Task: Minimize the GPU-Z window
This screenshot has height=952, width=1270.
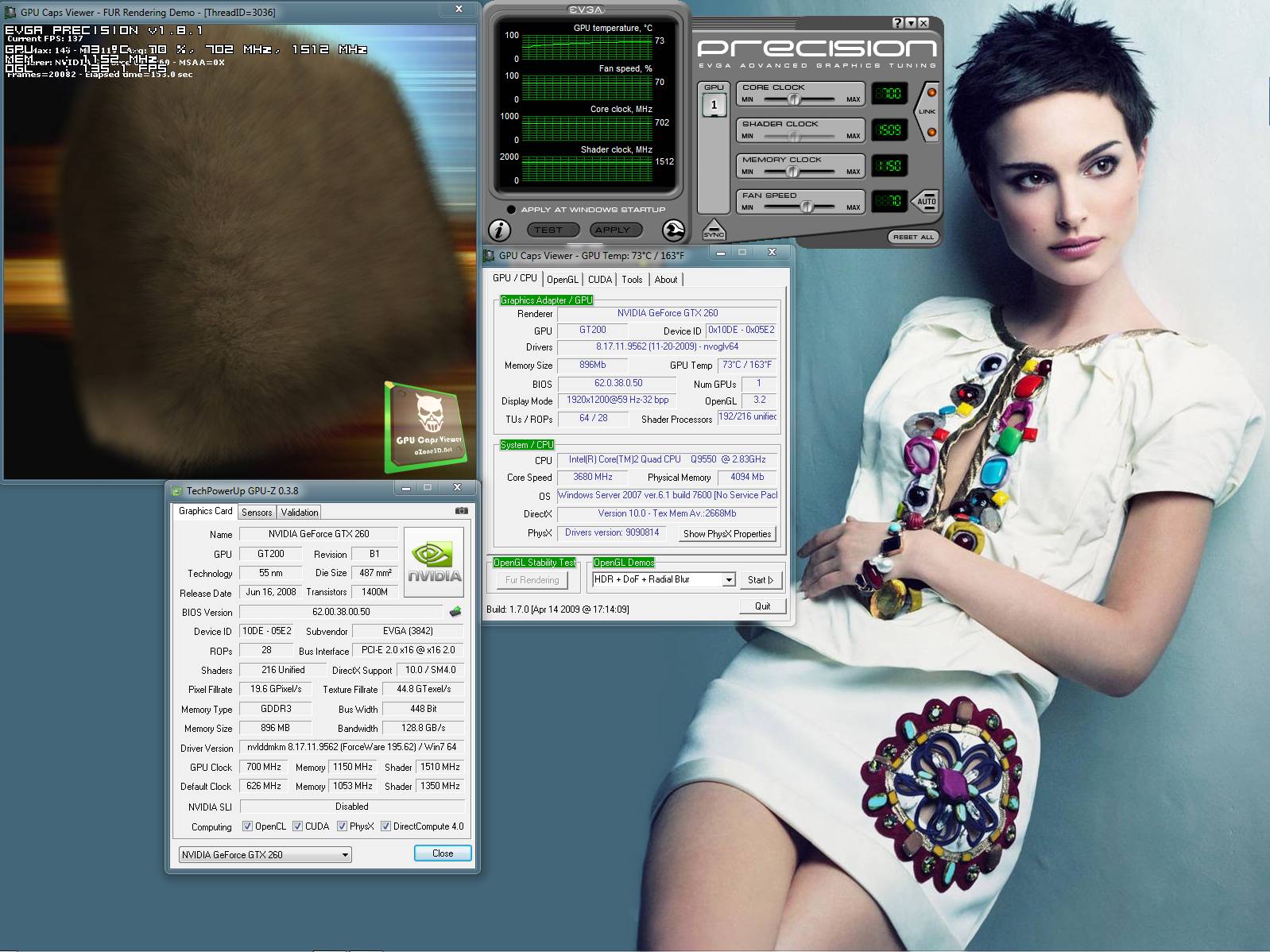Action: 405,487
